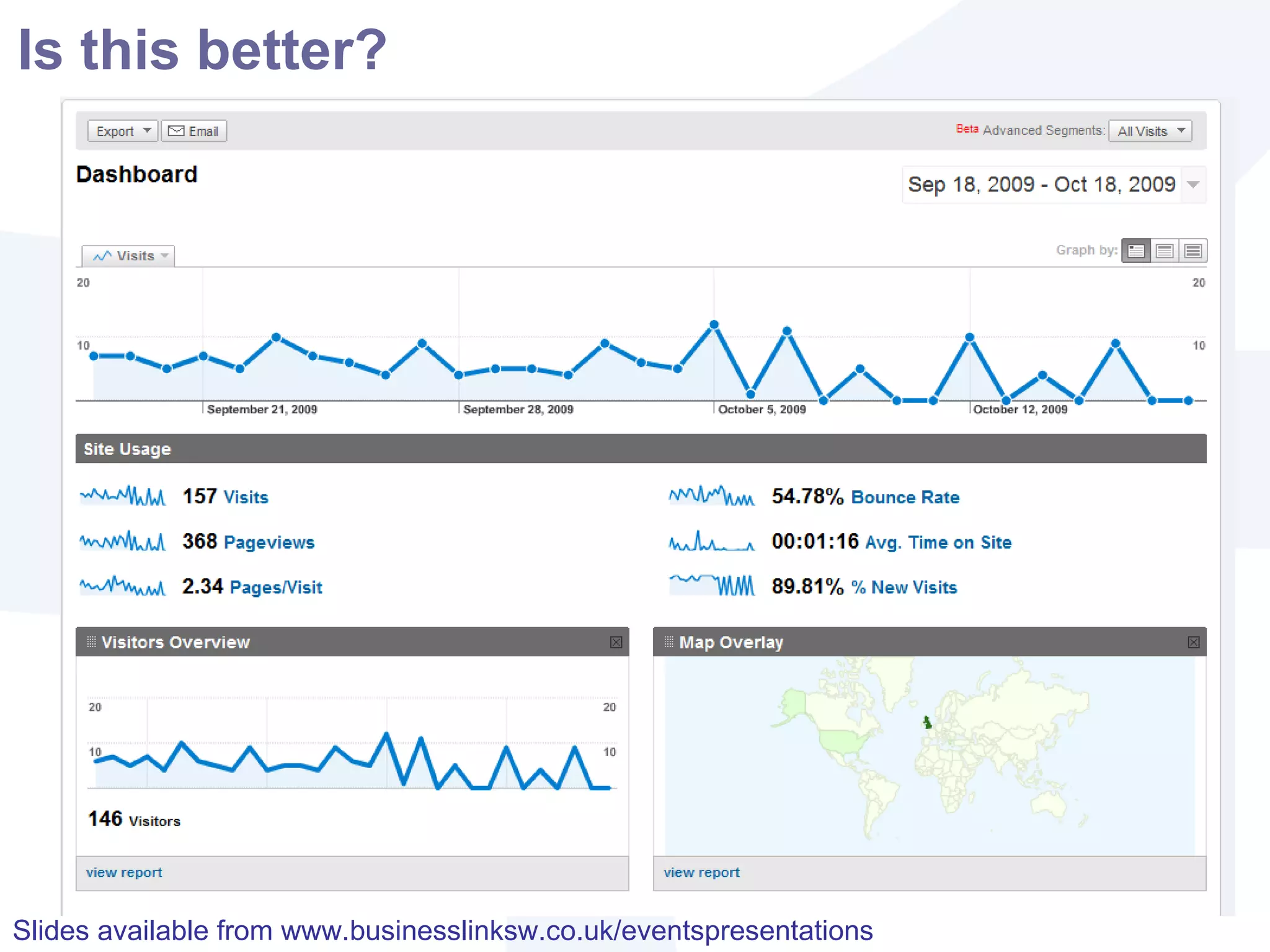Close the Visitors Overview widget
The width and height of the screenshot is (1270, 952).
coord(616,642)
